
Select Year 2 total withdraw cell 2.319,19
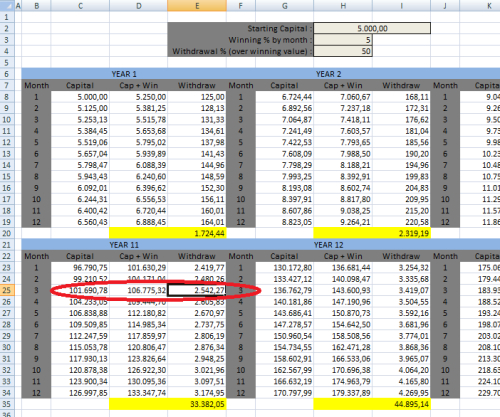pyautogui.click(x=401, y=233)
